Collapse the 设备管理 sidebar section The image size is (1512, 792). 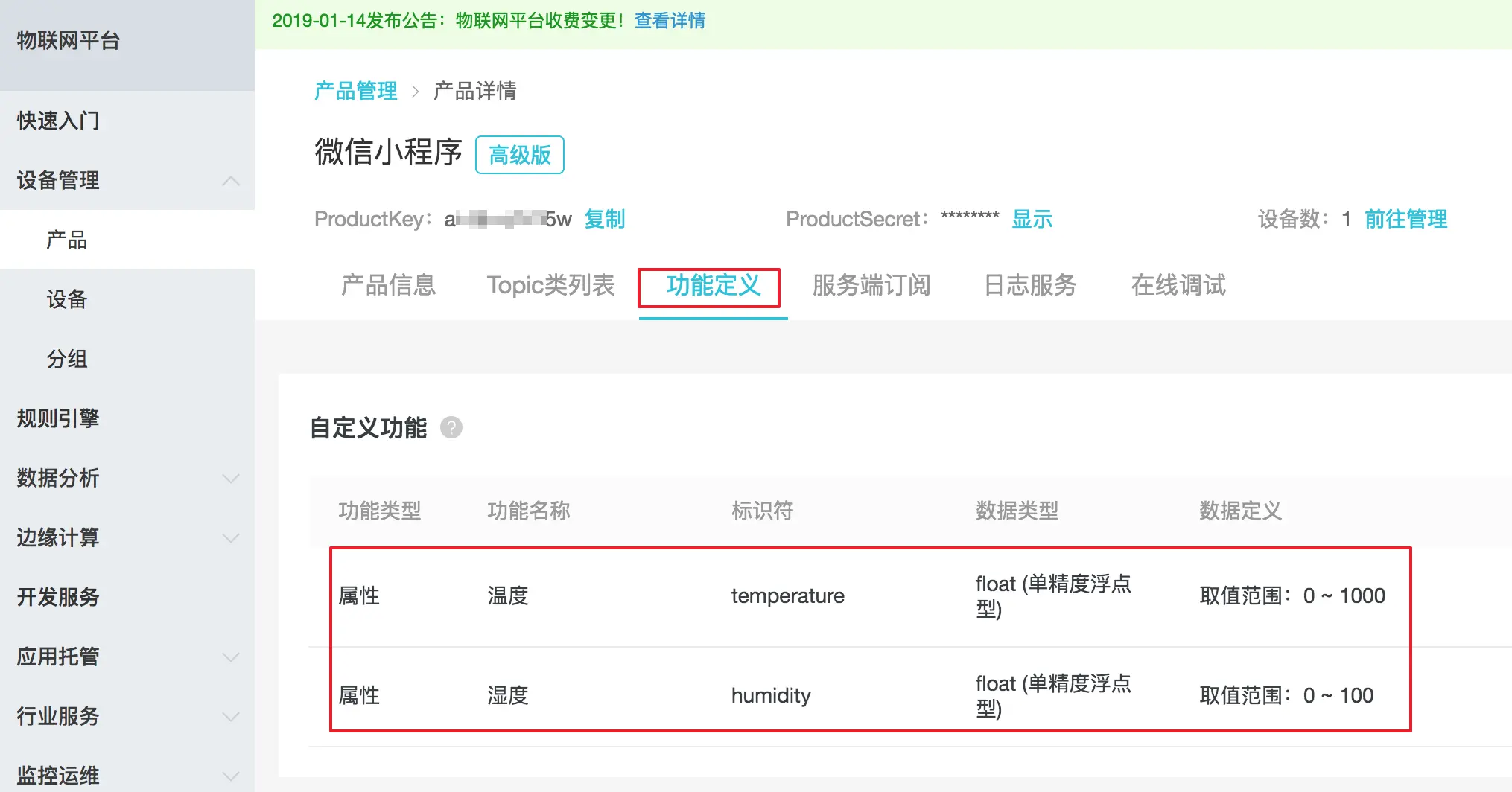click(231, 180)
